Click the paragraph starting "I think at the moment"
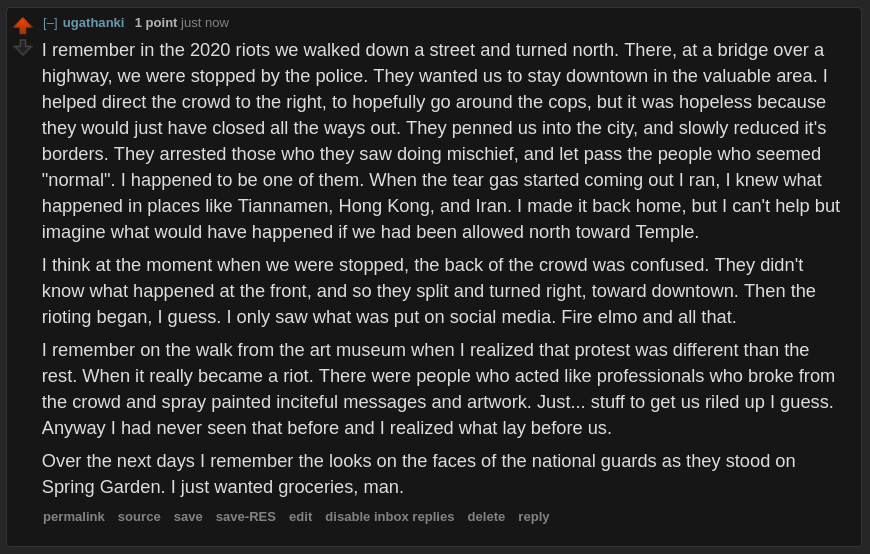This screenshot has width=870, height=554. click(430, 291)
